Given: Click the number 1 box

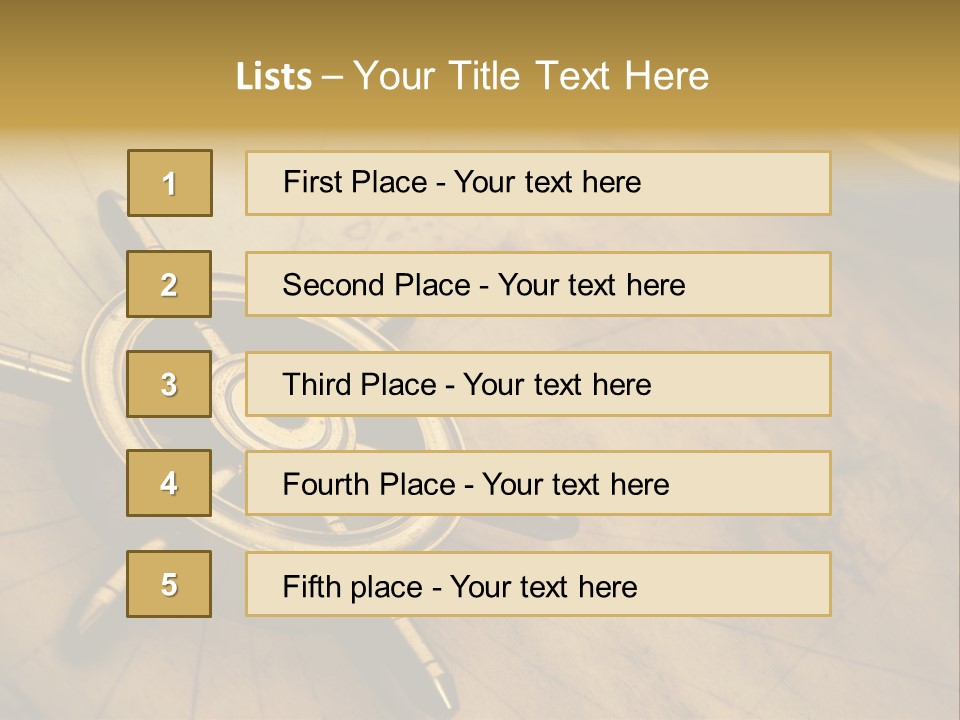Looking at the screenshot, I should [170, 183].
